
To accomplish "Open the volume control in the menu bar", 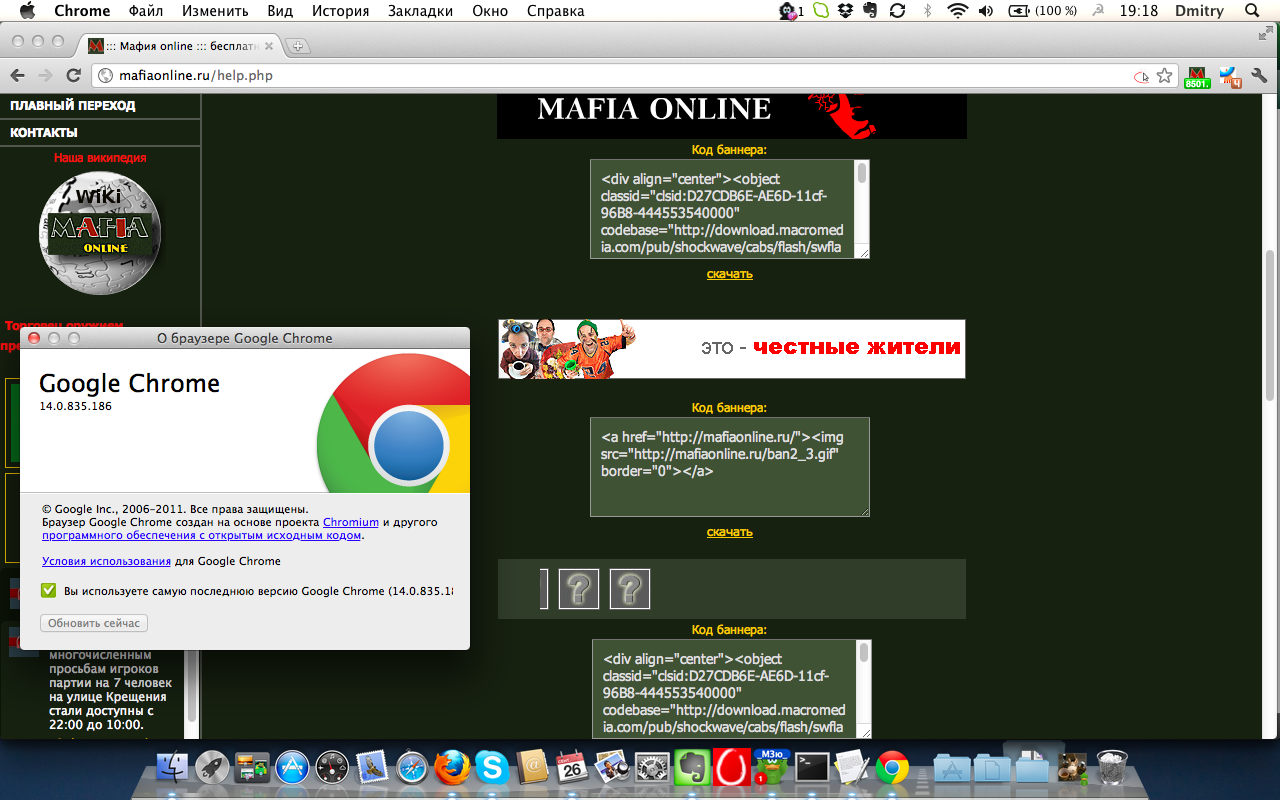I will (986, 11).
